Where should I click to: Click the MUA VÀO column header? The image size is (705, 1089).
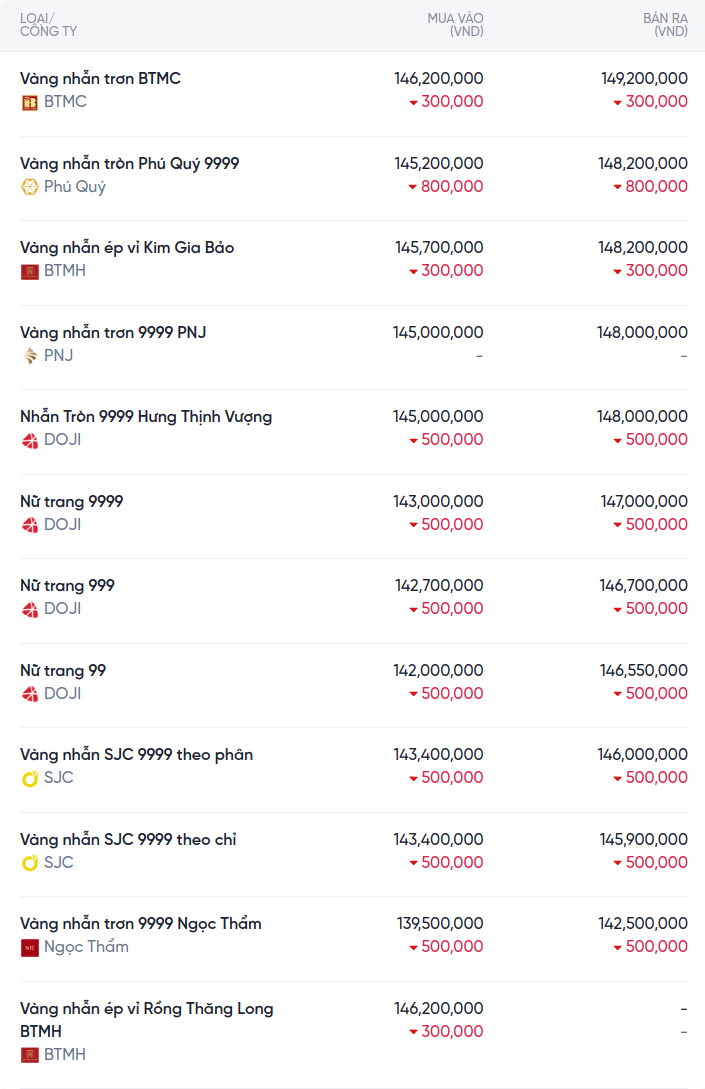[x=455, y=25]
